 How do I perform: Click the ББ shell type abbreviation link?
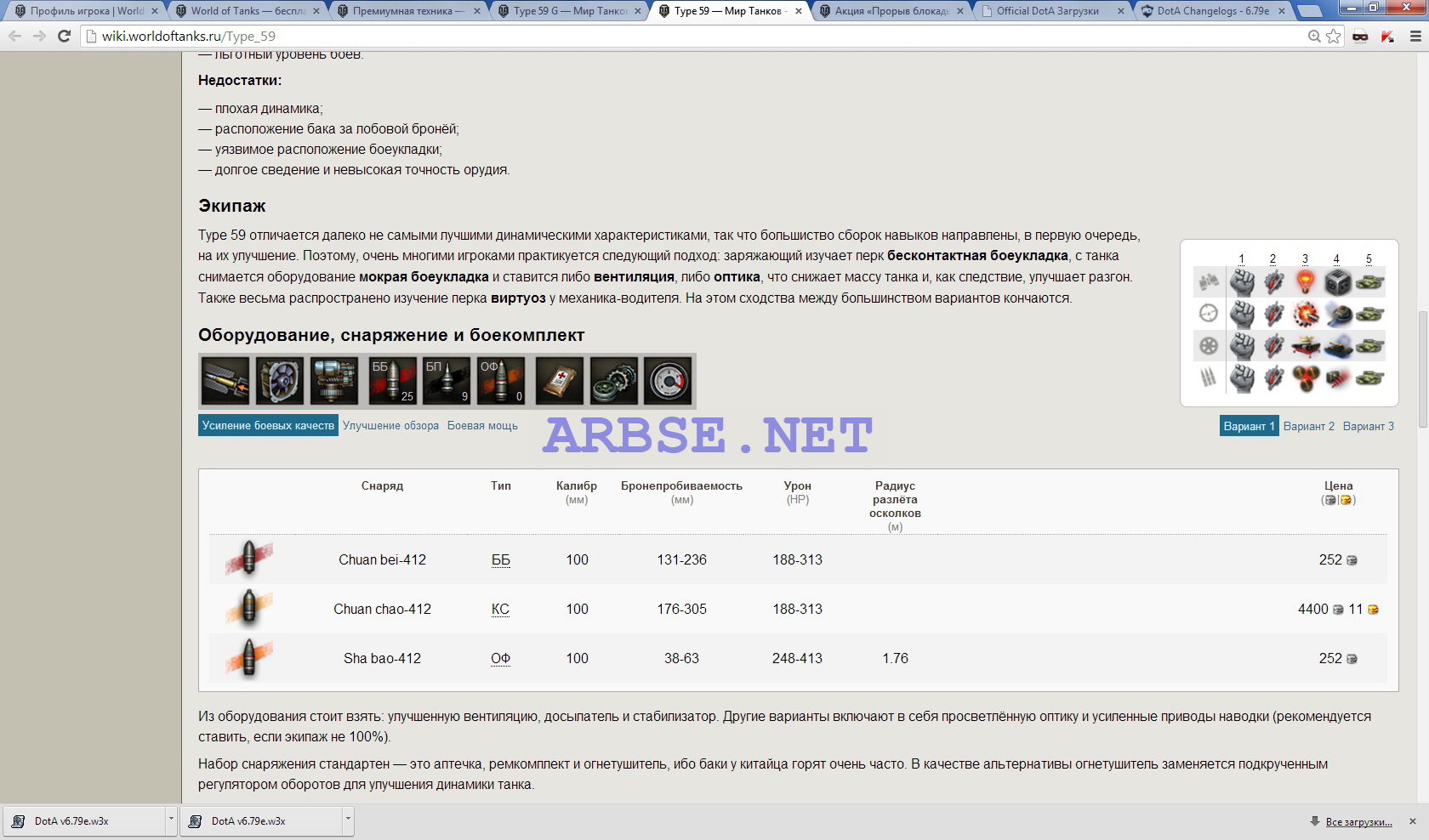pyautogui.click(x=501, y=559)
